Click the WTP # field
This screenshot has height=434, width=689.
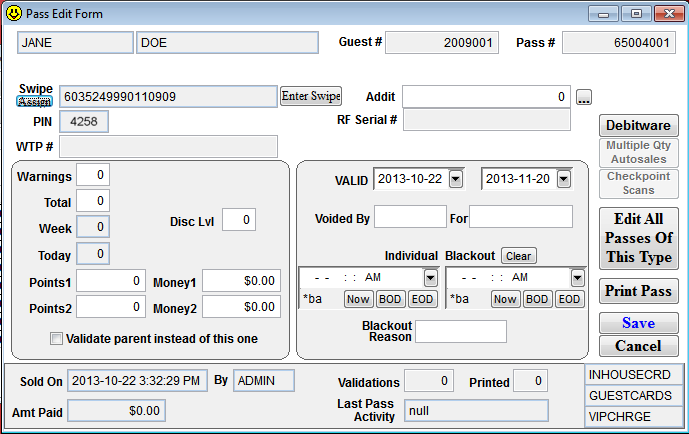pos(168,147)
